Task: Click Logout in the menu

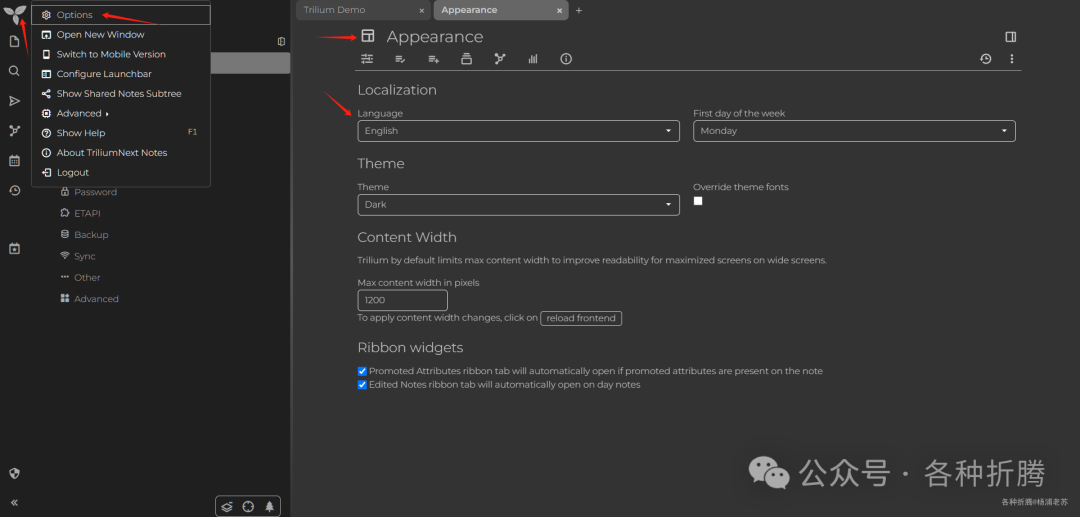Action: pyautogui.click(x=121, y=172)
